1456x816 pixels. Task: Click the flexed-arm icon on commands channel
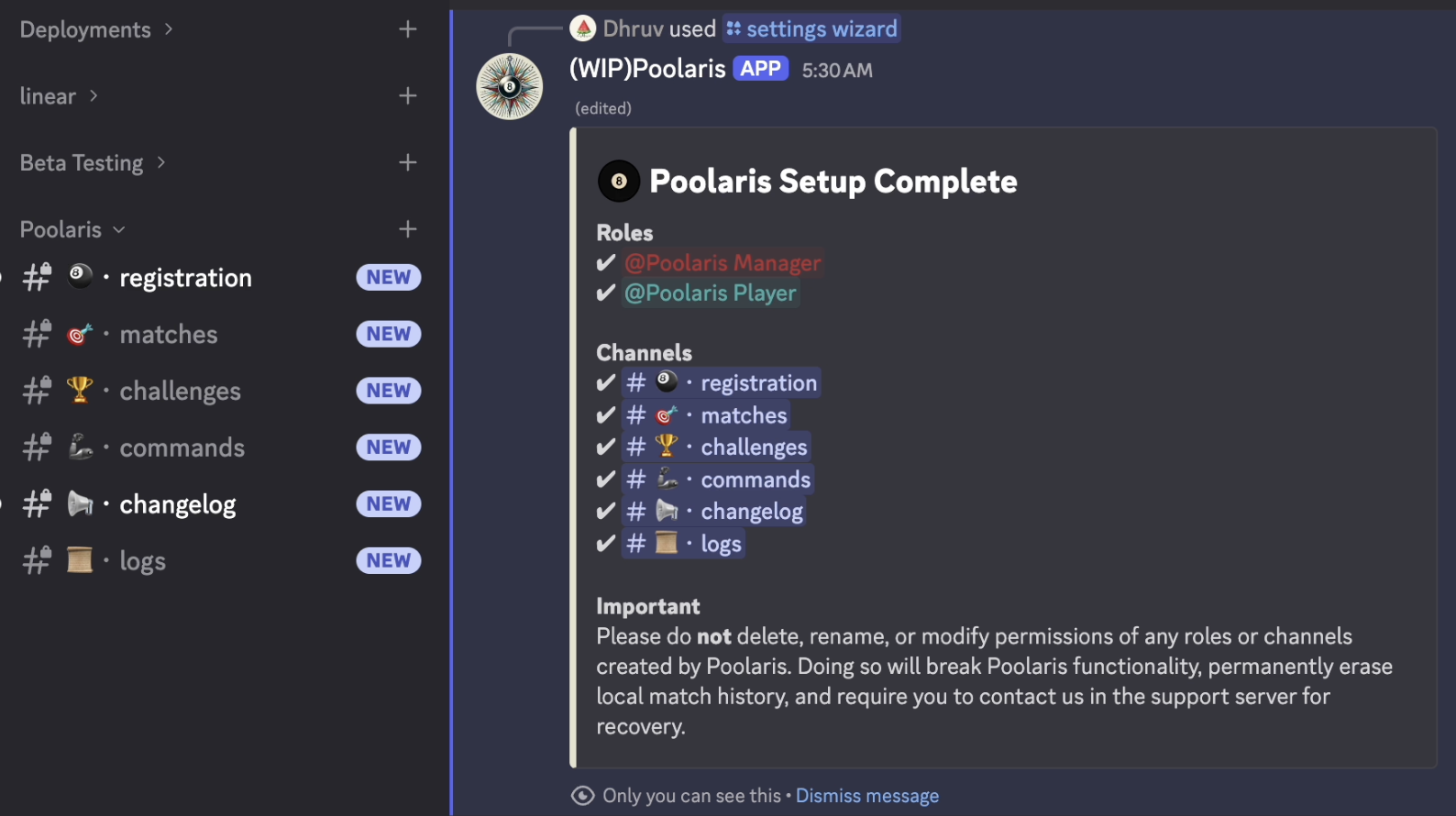pyautogui.click(x=81, y=447)
